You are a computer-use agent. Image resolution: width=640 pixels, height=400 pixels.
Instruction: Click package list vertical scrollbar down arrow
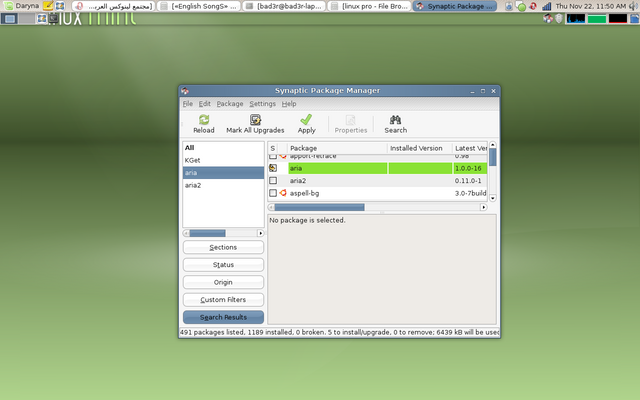click(493, 198)
